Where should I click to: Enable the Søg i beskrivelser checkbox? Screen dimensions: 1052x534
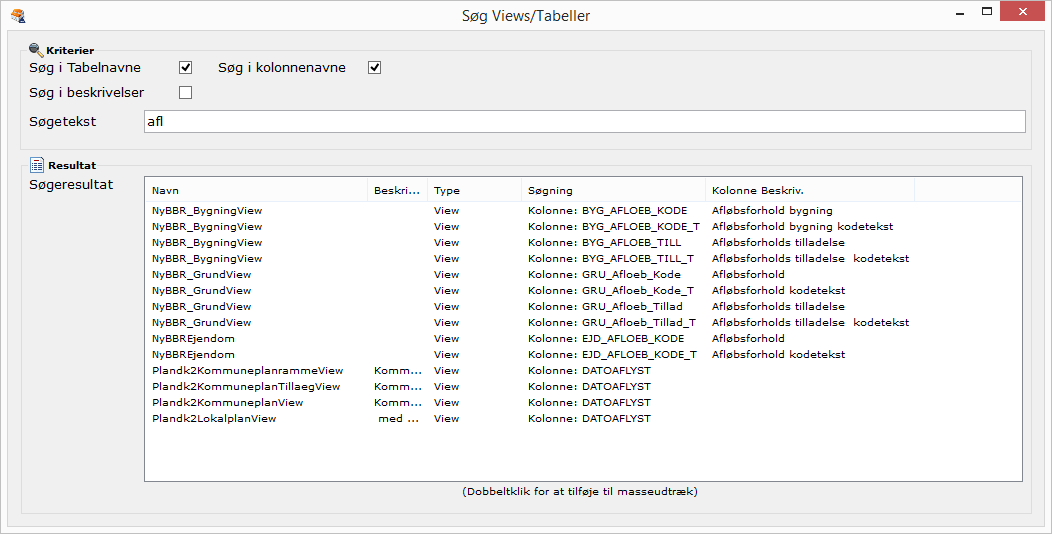tap(185, 93)
